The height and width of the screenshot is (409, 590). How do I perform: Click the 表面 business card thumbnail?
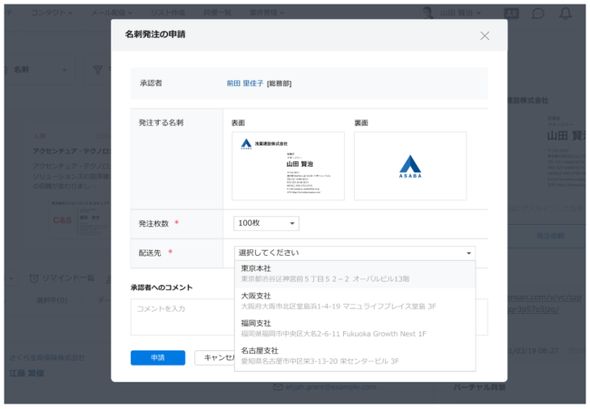(288, 166)
